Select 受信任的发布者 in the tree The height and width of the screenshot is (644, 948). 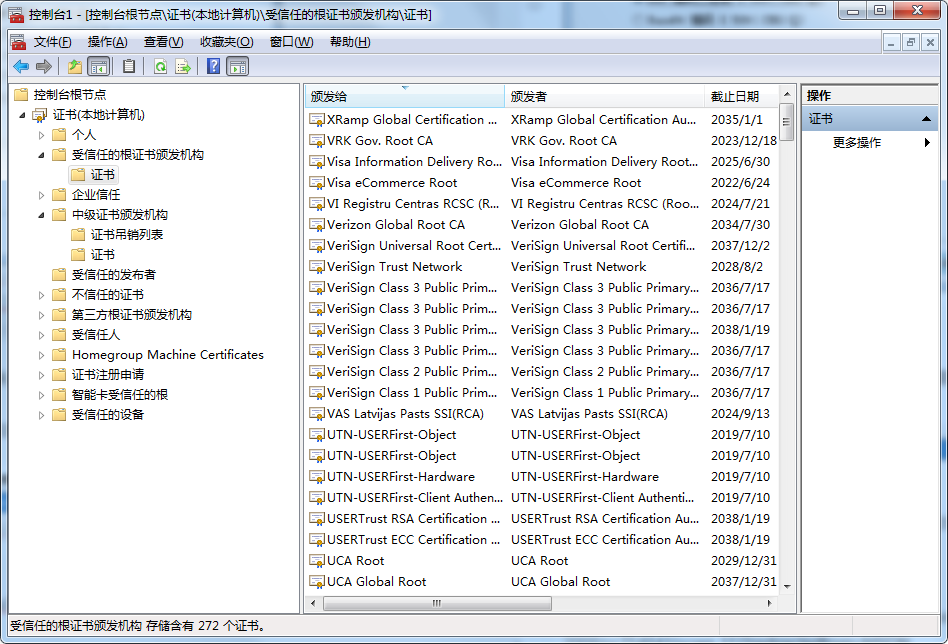point(114,275)
